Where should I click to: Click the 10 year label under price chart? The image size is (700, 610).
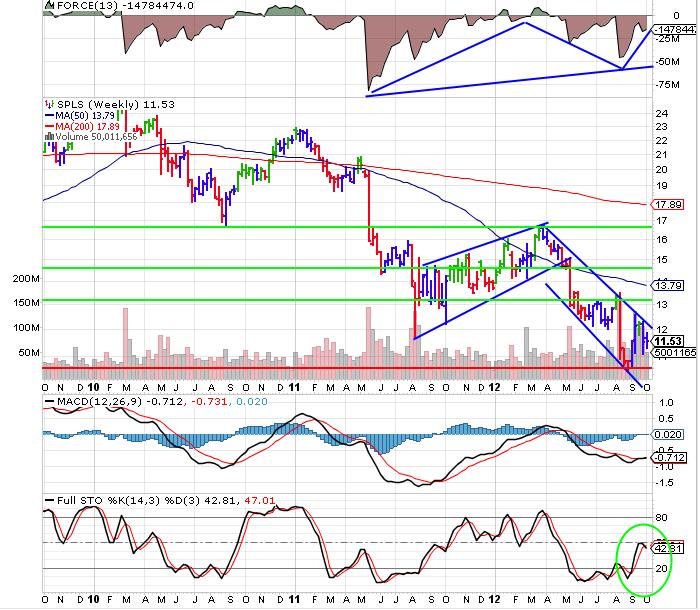(94, 388)
